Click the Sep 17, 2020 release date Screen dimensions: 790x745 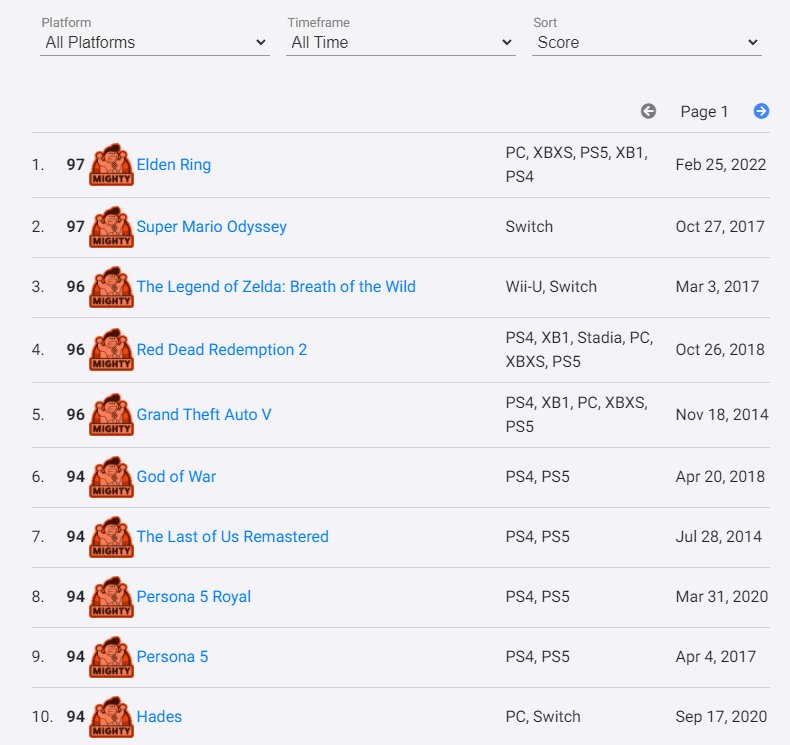(721, 716)
